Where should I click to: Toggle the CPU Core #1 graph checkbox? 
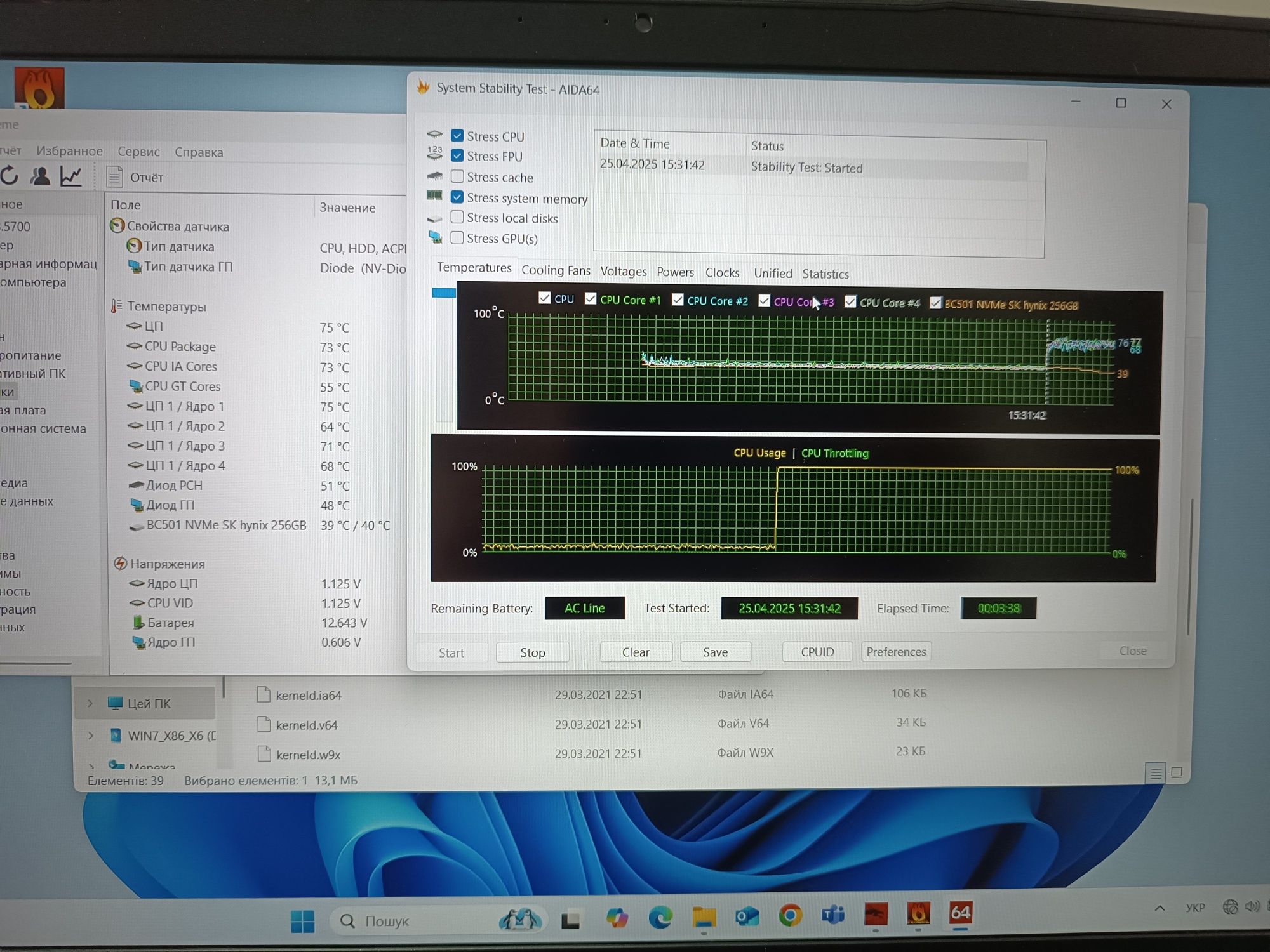[x=591, y=298]
